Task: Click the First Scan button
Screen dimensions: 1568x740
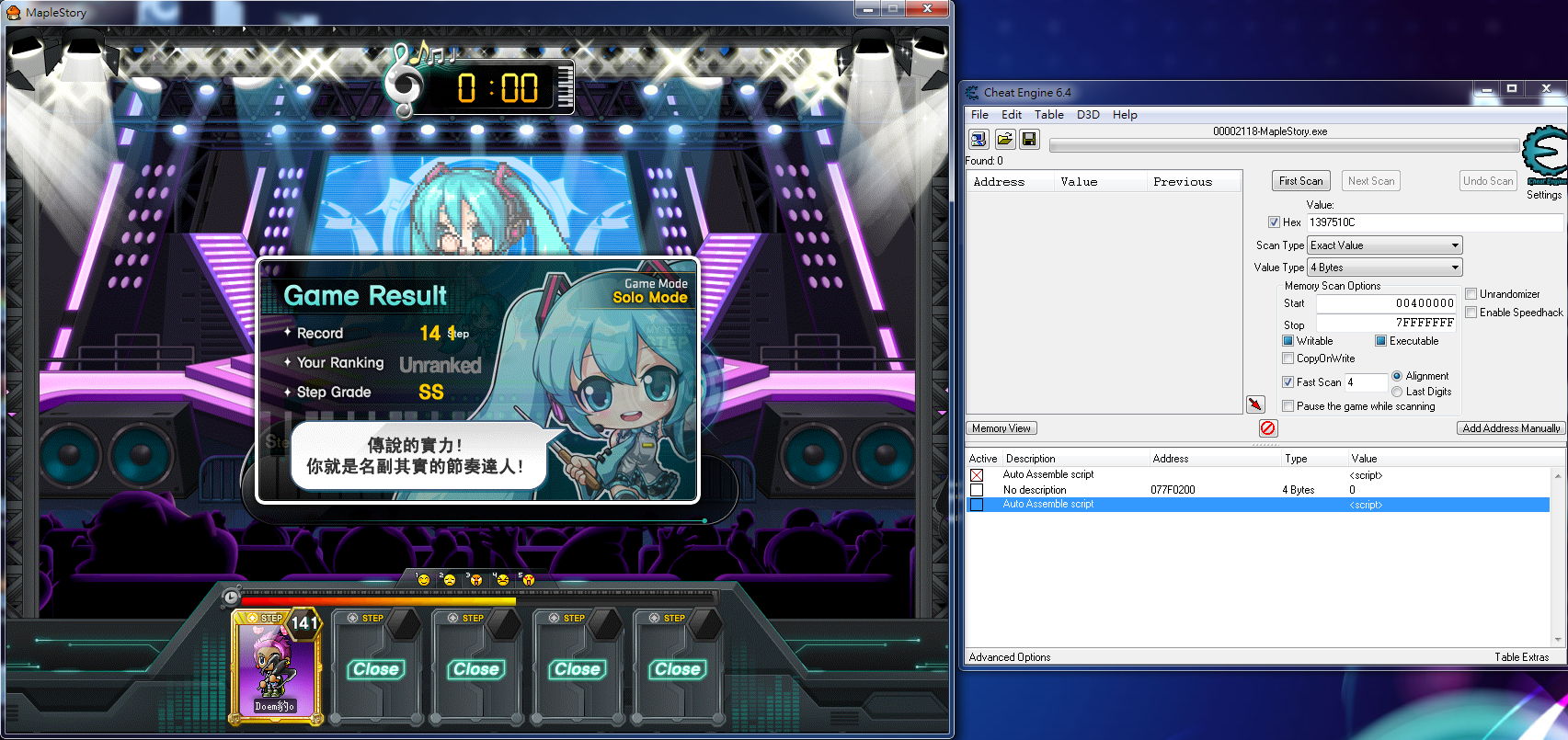Action: [x=1300, y=181]
